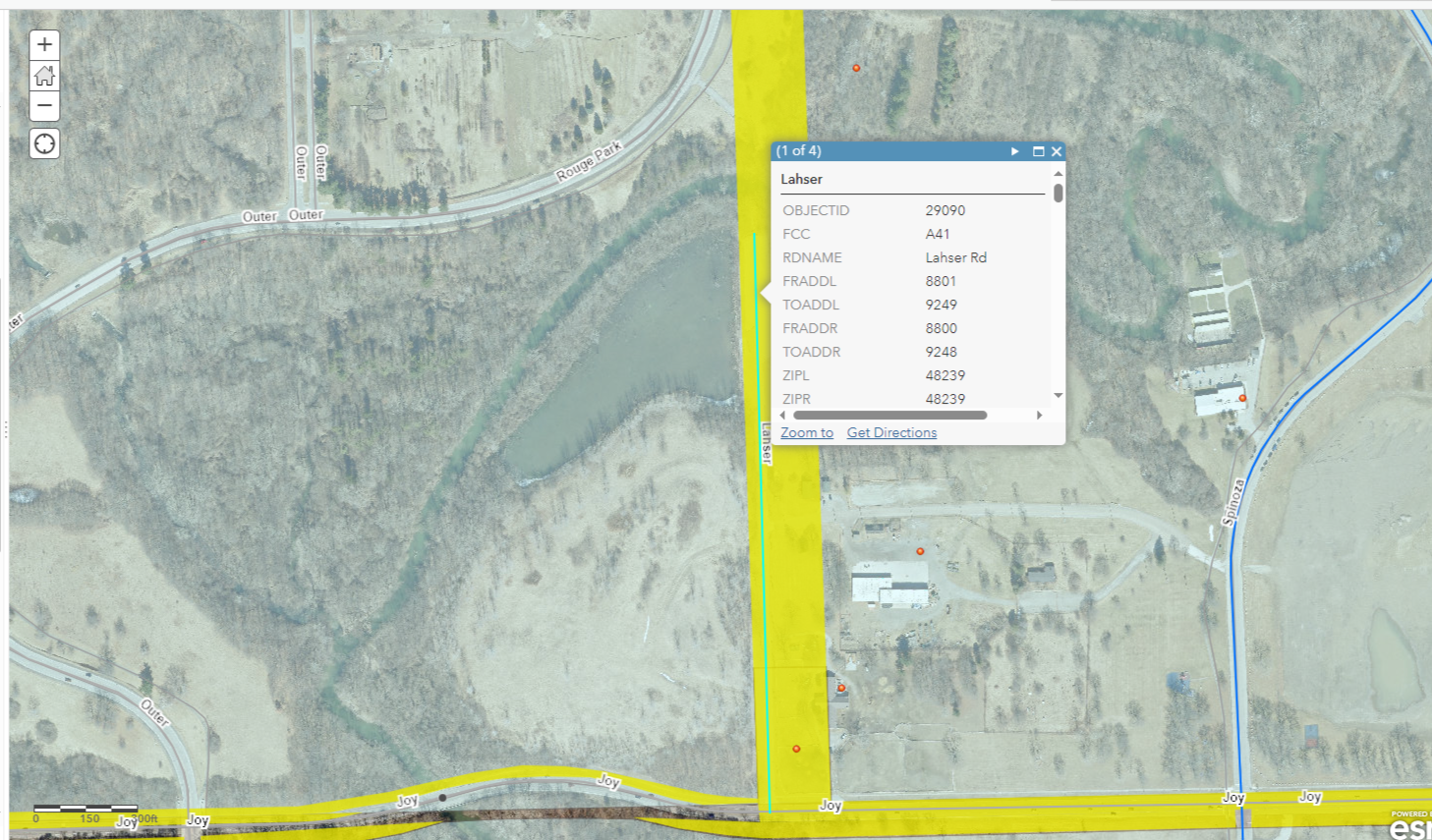
Task: Maximize the Lahser popup window
Action: point(1038,151)
